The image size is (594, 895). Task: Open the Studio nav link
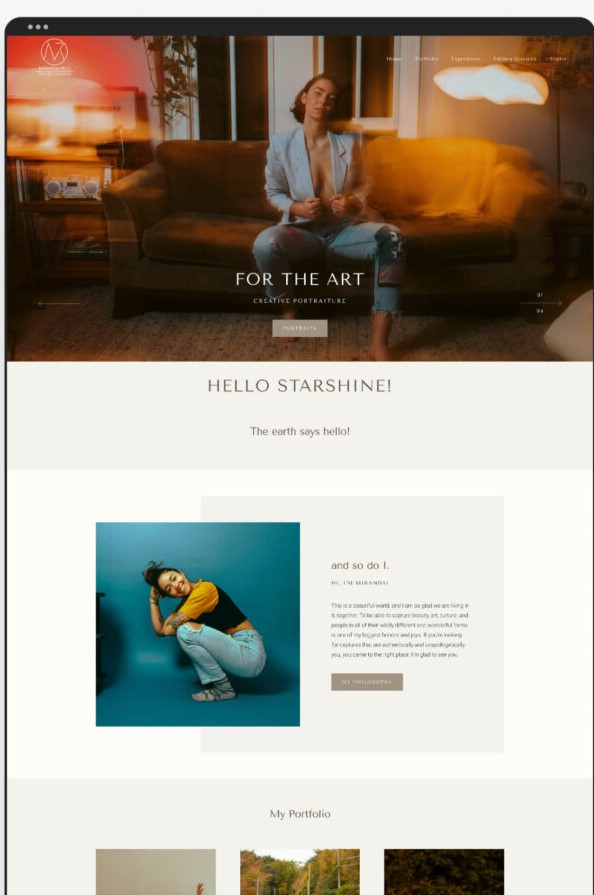[x=557, y=59]
